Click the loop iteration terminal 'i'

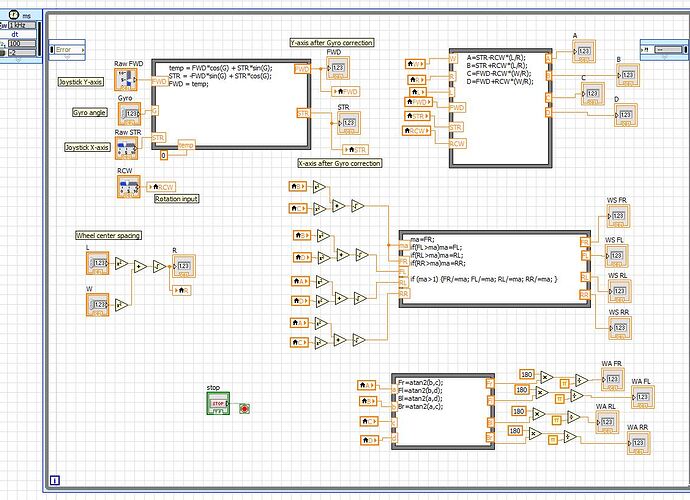coord(55,480)
